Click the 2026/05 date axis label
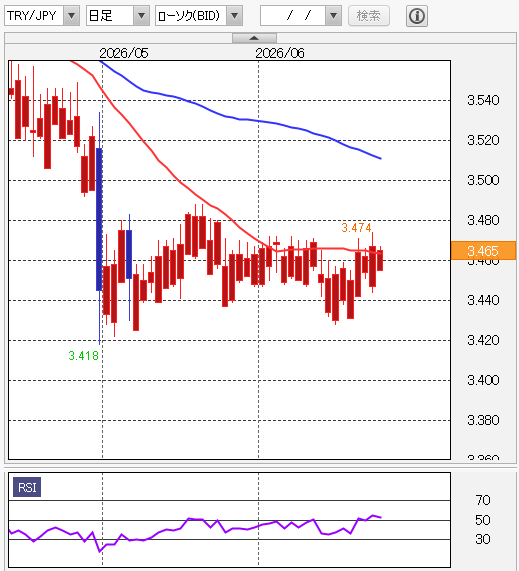 click(124, 53)
